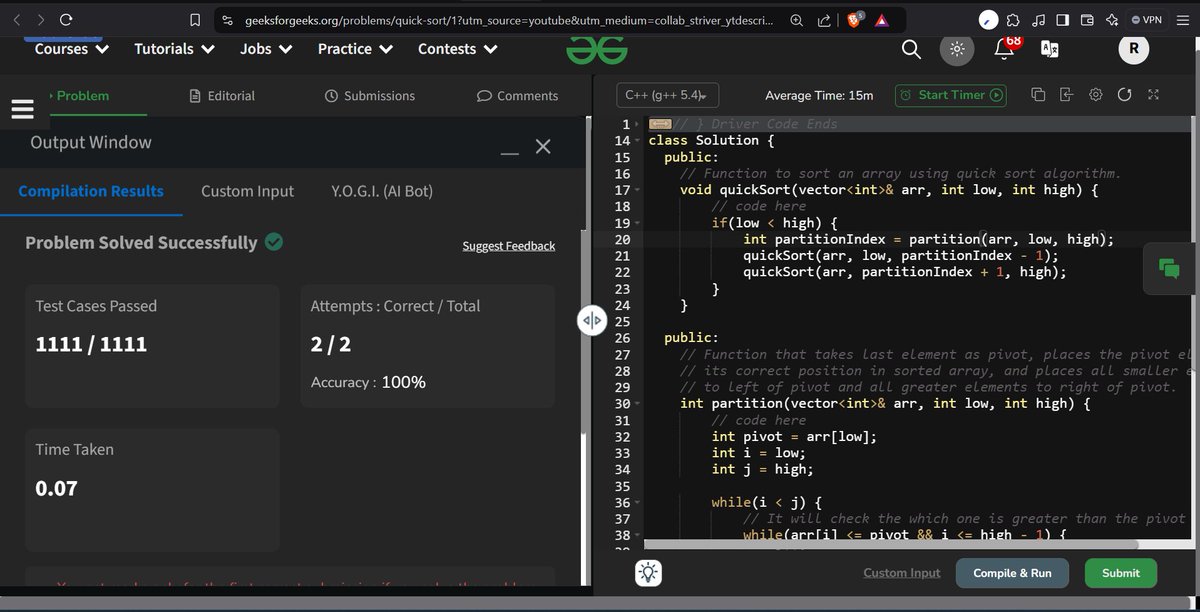Open the notifications bell showing 68
The height and width of the screenshot is (612, 1200).
click(1003, 48)
